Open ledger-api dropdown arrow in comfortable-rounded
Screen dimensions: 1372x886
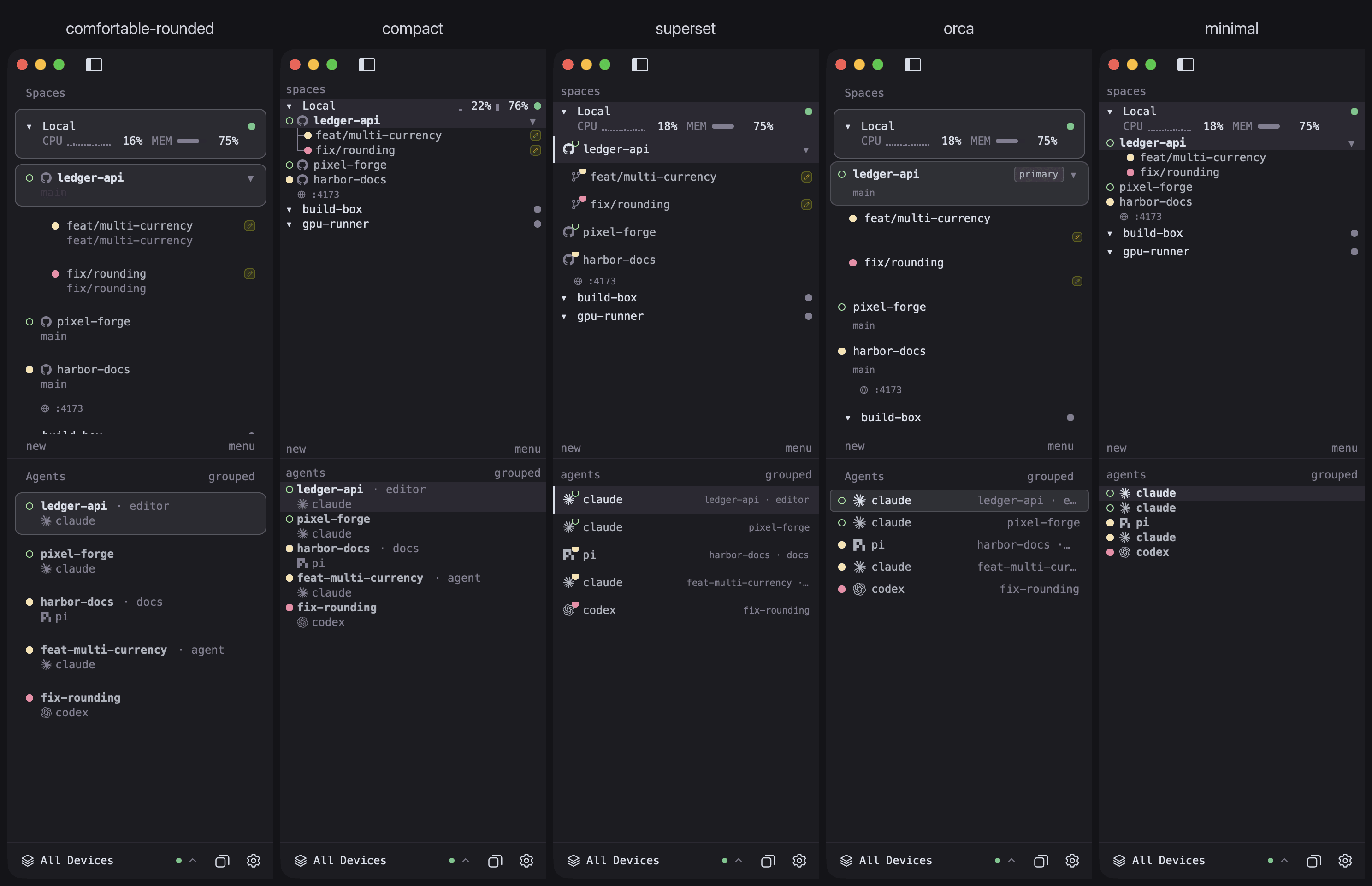click(x=251, y=178)
